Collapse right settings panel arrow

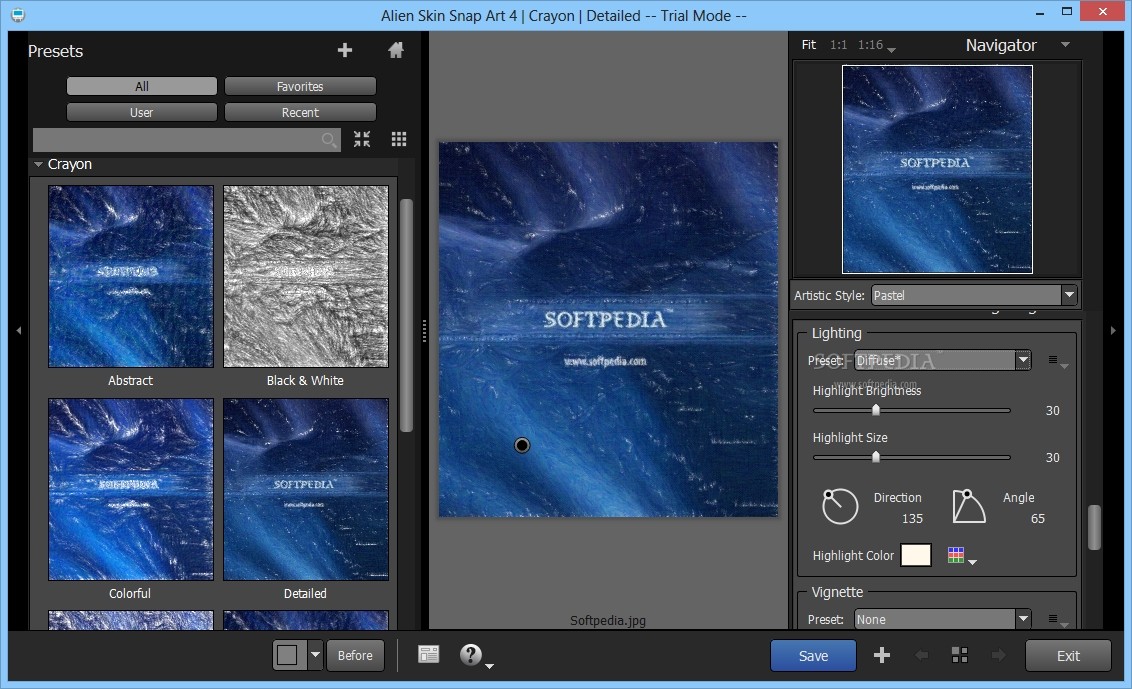[1113, 330]
